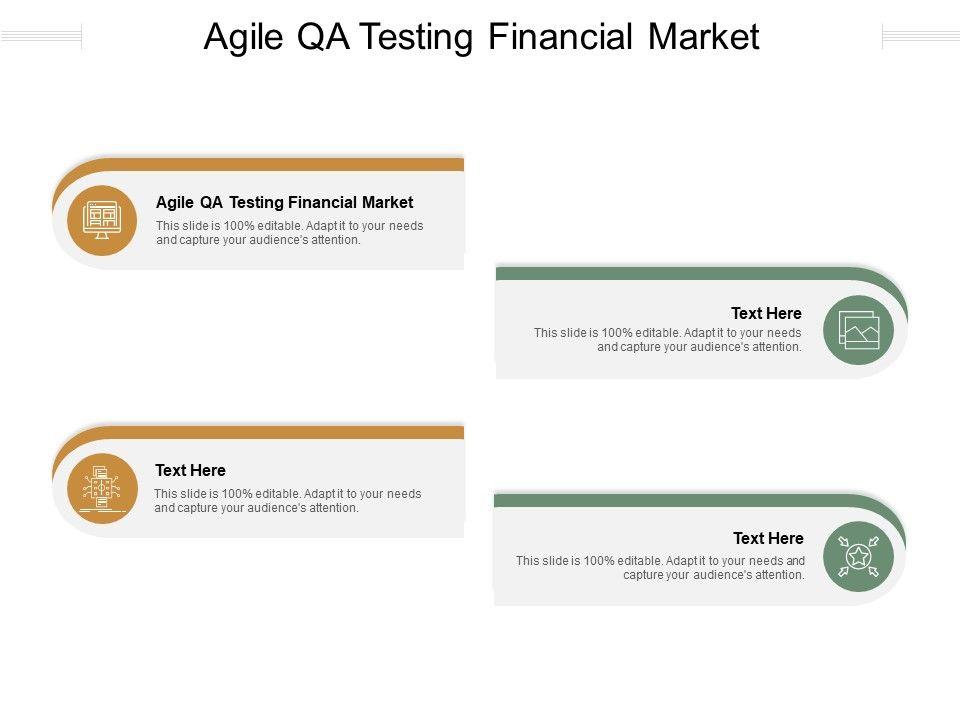The width and height of the screenshot is (960, 720).
Task: Select 'Text Here' beside the star icon
Action: point(768,538)
